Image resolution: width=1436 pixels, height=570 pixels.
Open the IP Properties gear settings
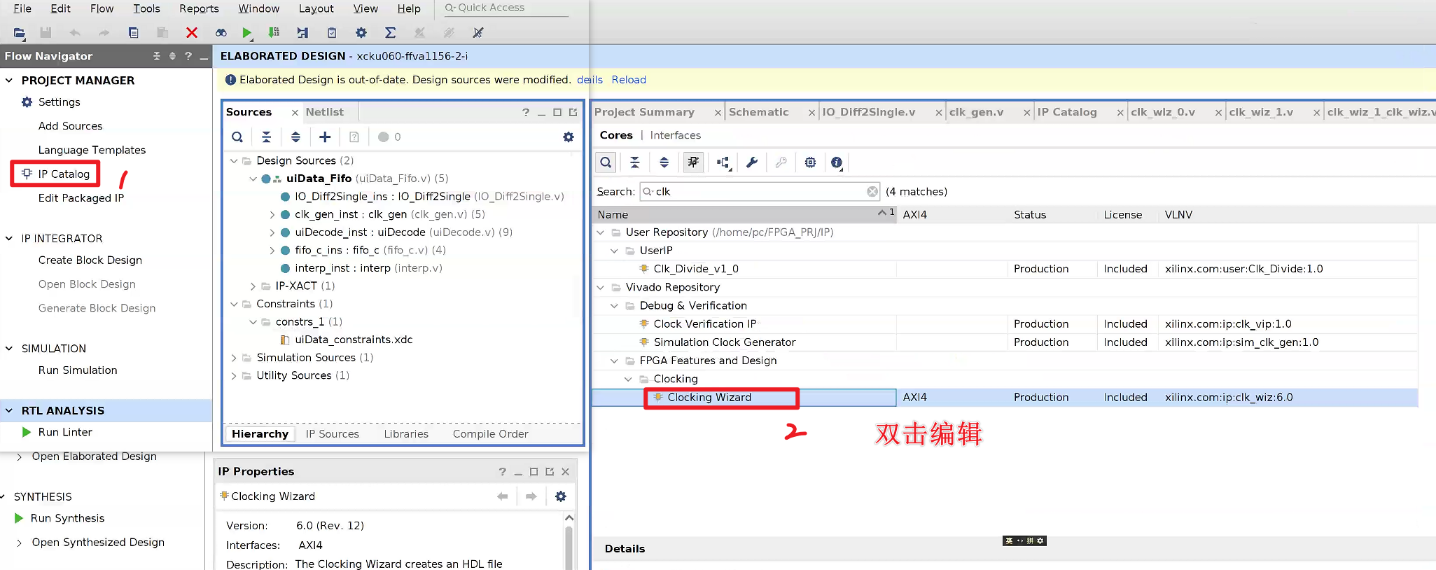(560, 496)
